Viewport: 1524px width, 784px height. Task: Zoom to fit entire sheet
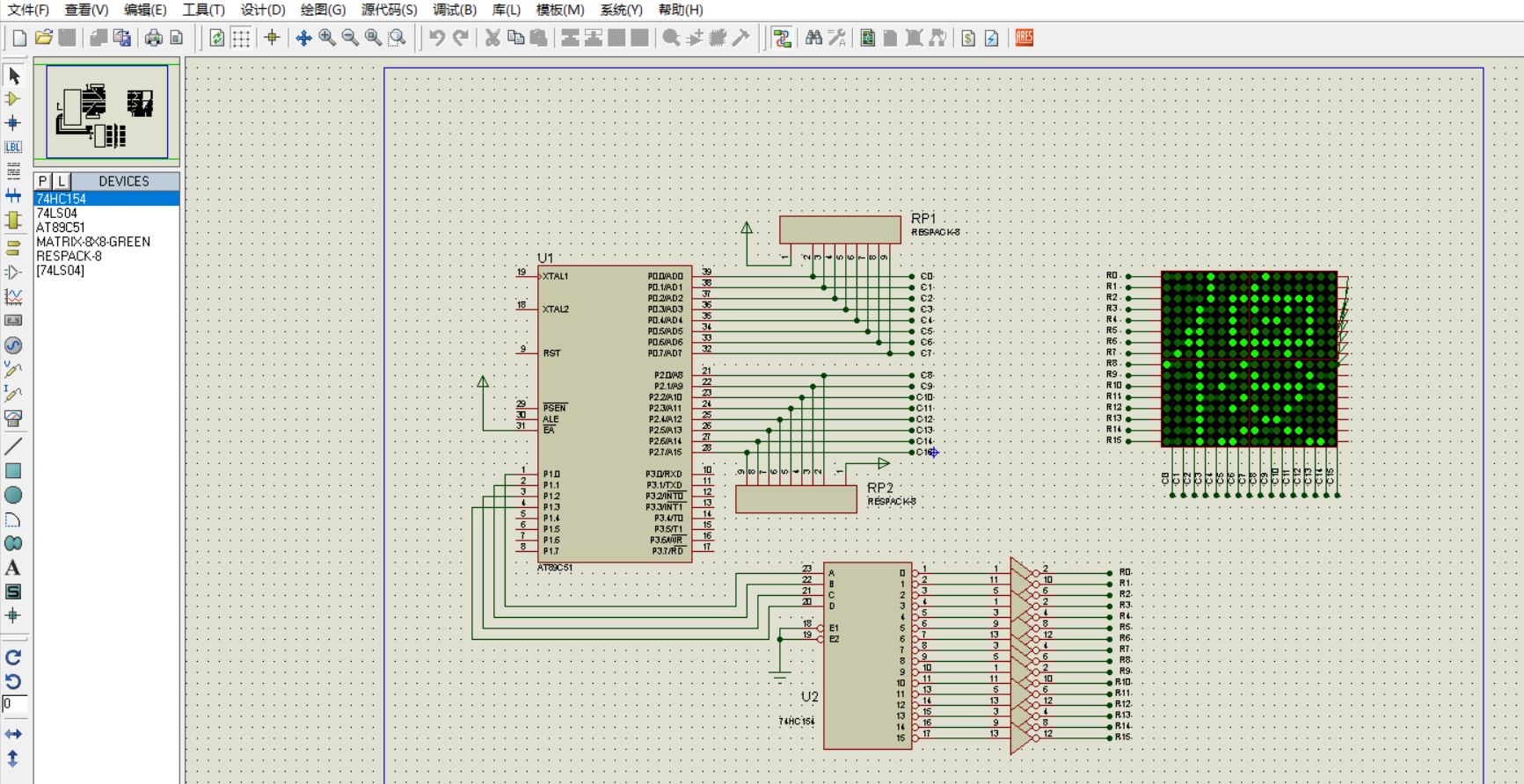point(374,38)
